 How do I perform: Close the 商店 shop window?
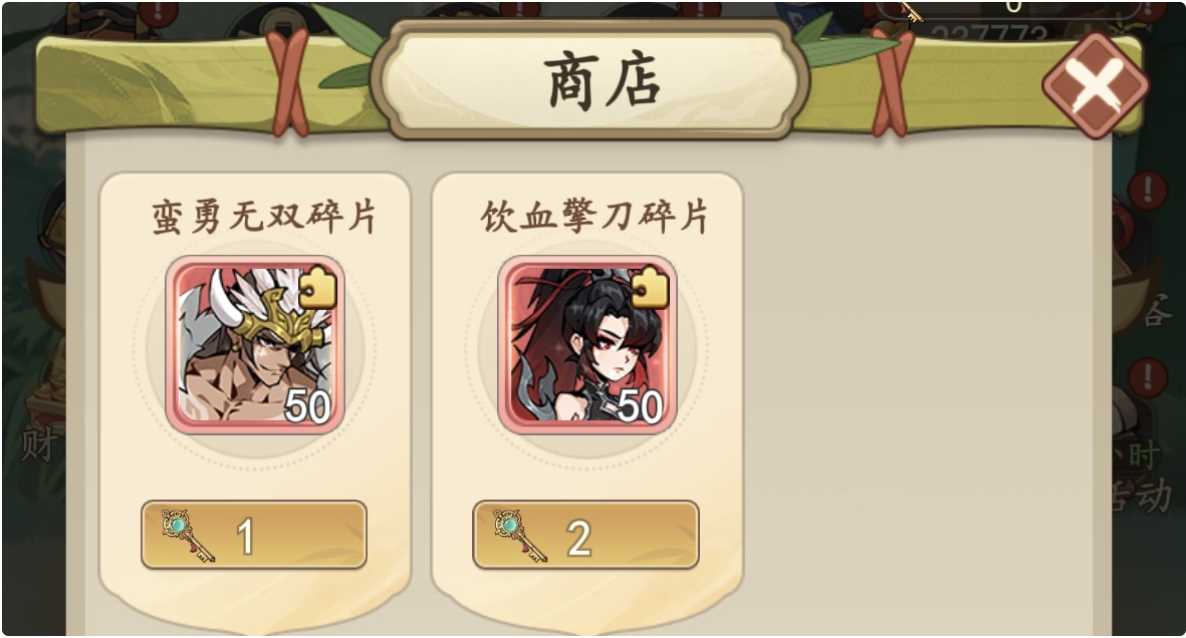1095,86
